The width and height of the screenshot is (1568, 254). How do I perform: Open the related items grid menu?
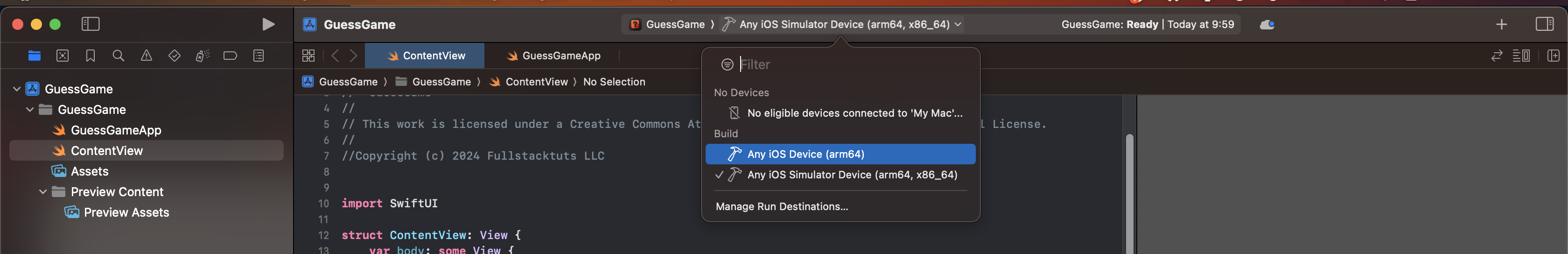(x=308, y=56)
